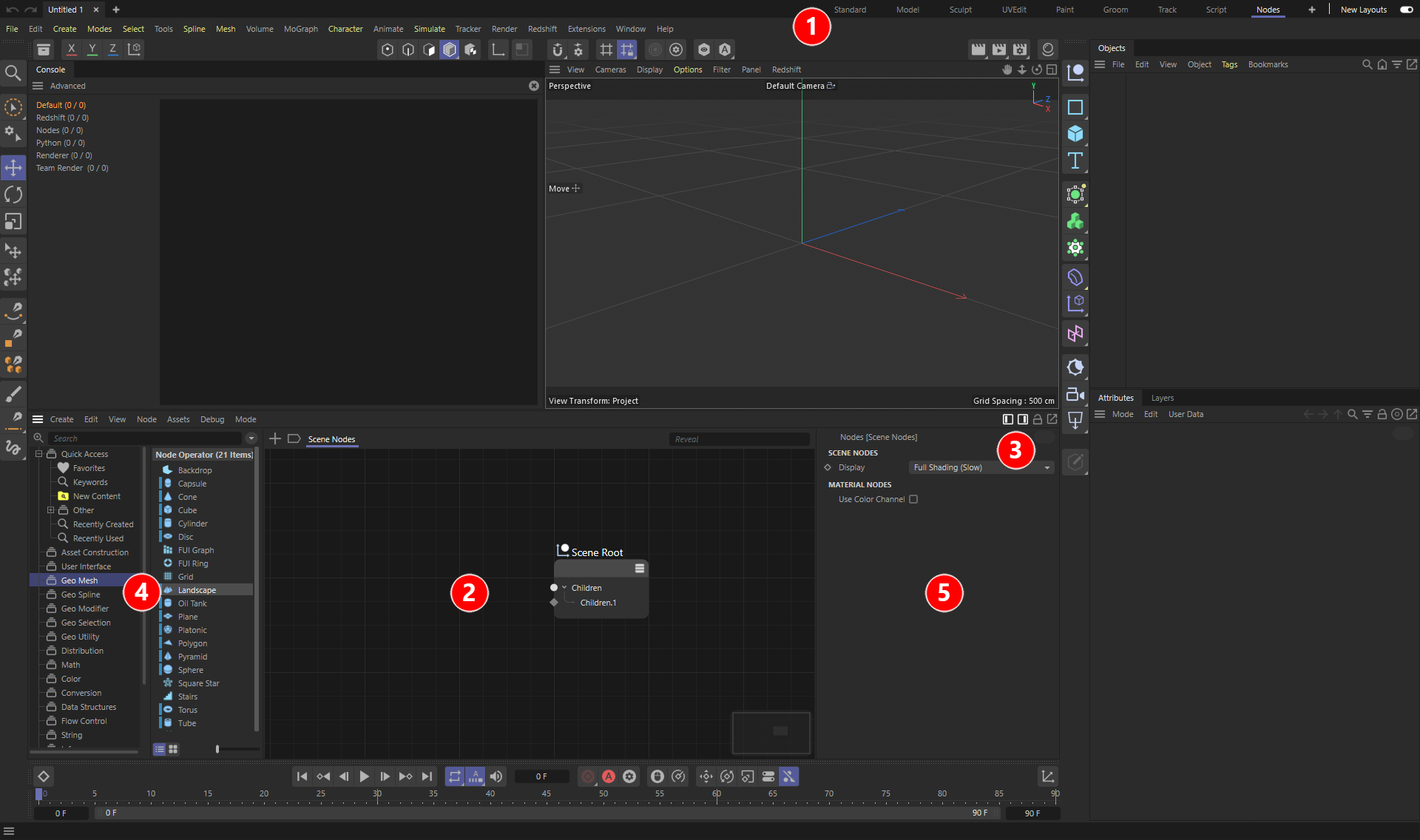Toggle the X axis lock icon
The width and height of the screenshot is (1420, 840).
[71, 50]
